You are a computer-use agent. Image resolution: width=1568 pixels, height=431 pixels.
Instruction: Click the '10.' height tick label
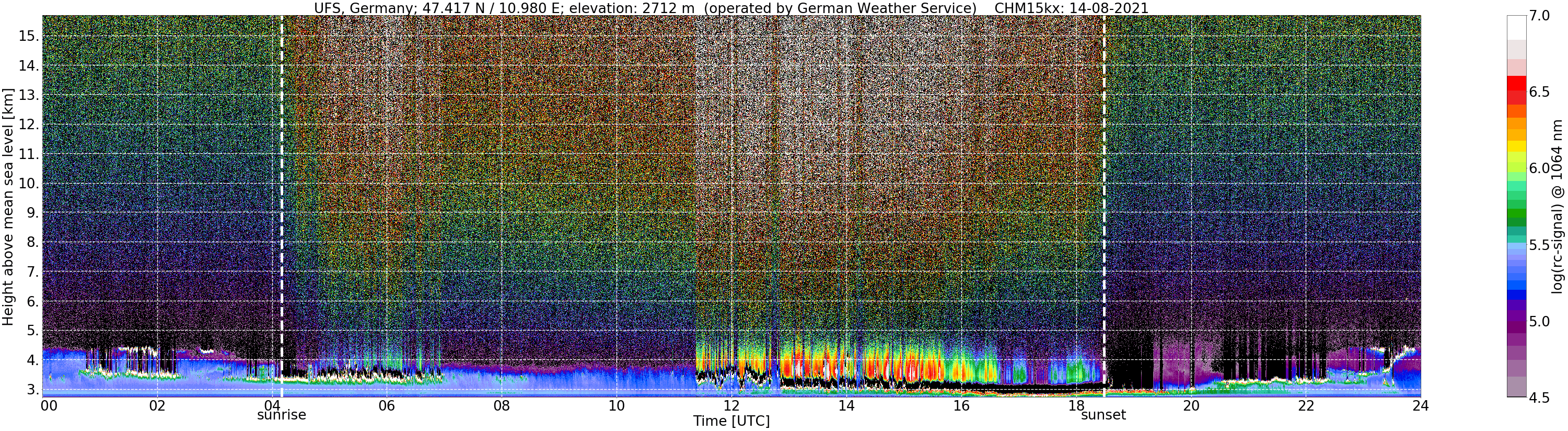28,184
